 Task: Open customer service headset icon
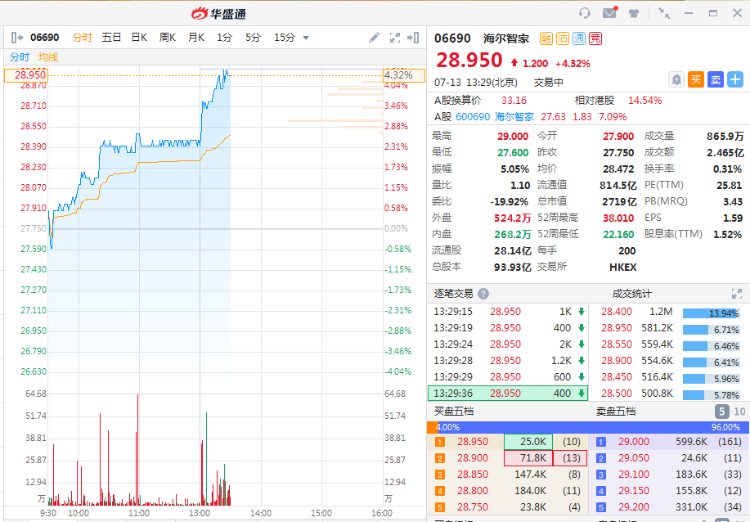pos(585,13)
